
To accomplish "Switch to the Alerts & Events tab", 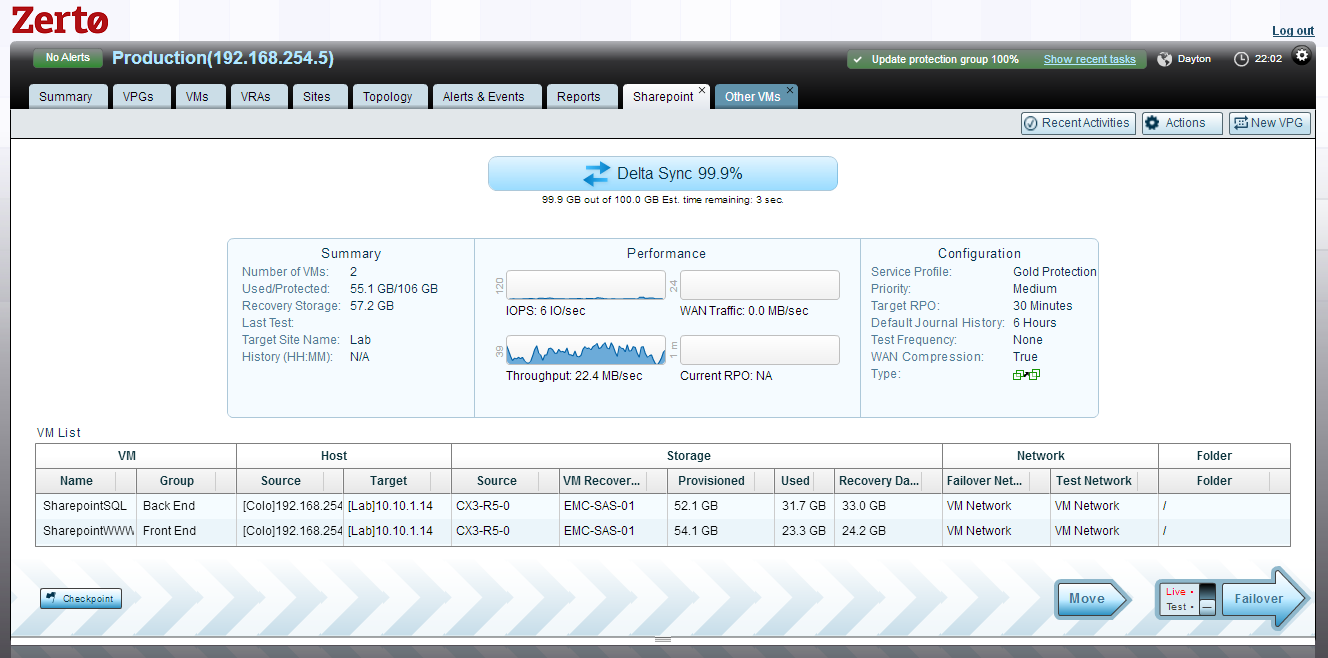I will pos(483,97).
